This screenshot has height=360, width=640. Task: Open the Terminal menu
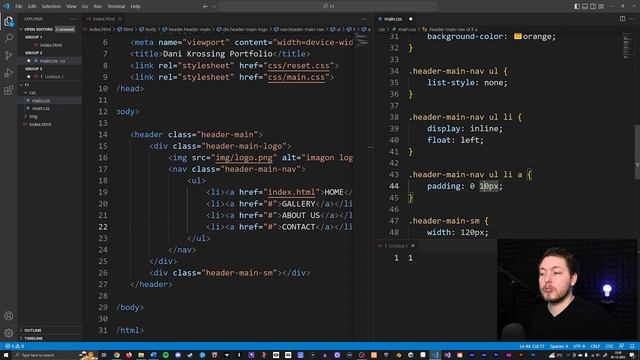(x=116, y=7)
